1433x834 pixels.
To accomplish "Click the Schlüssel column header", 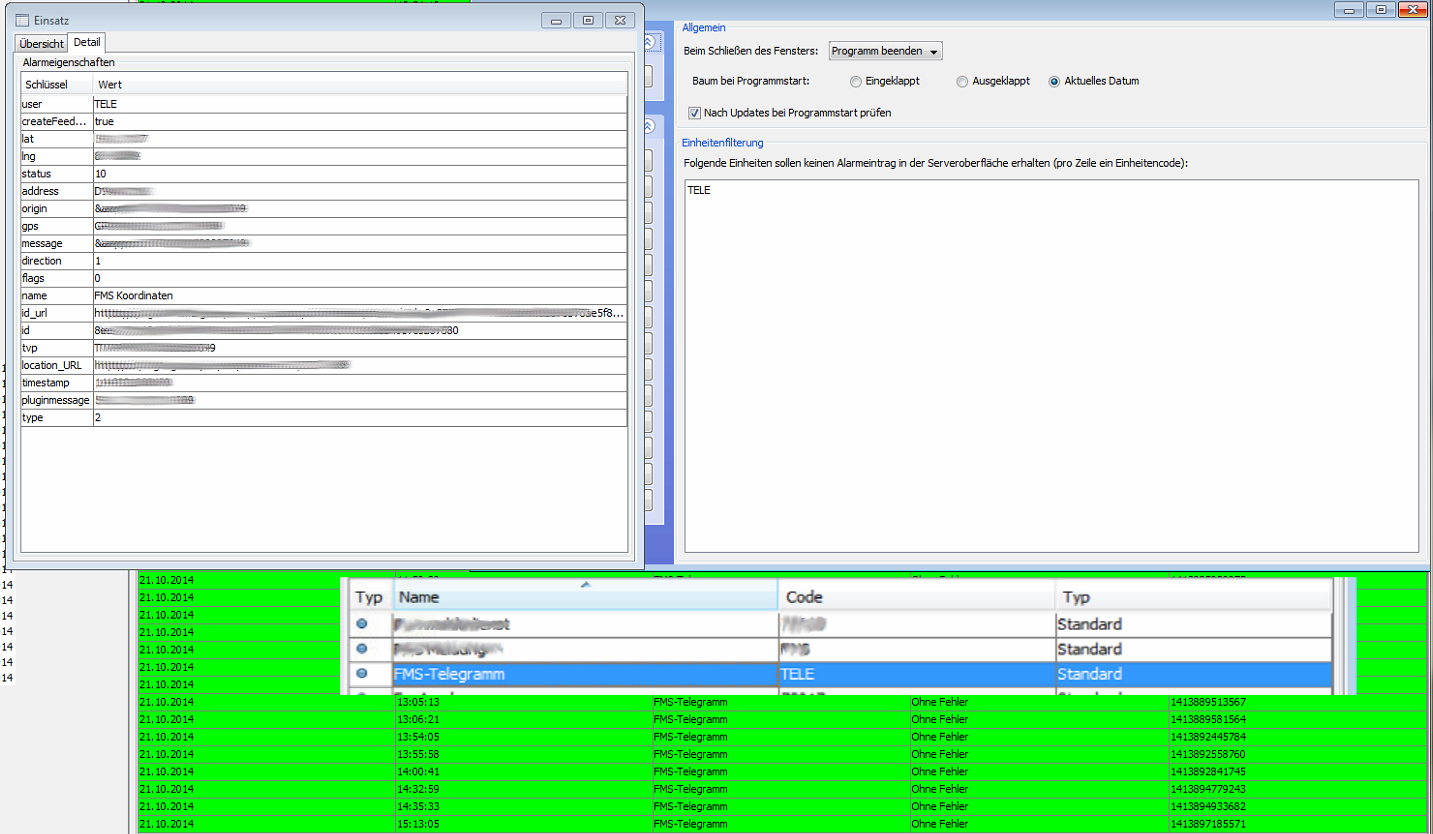I will coord(56,85).
